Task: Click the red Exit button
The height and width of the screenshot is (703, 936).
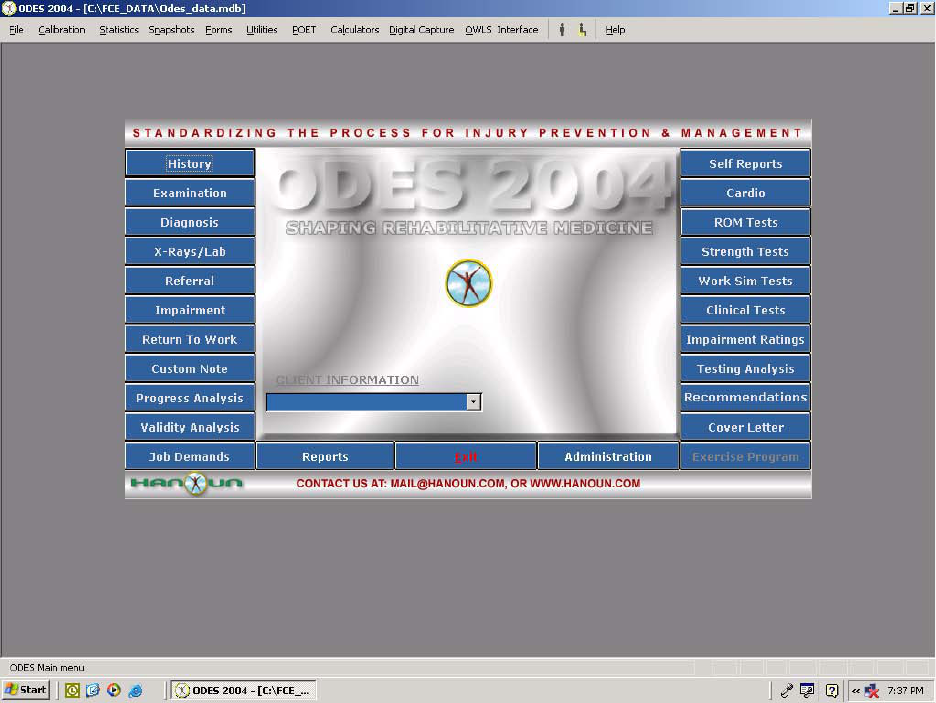Action: [x=466, y=456]
